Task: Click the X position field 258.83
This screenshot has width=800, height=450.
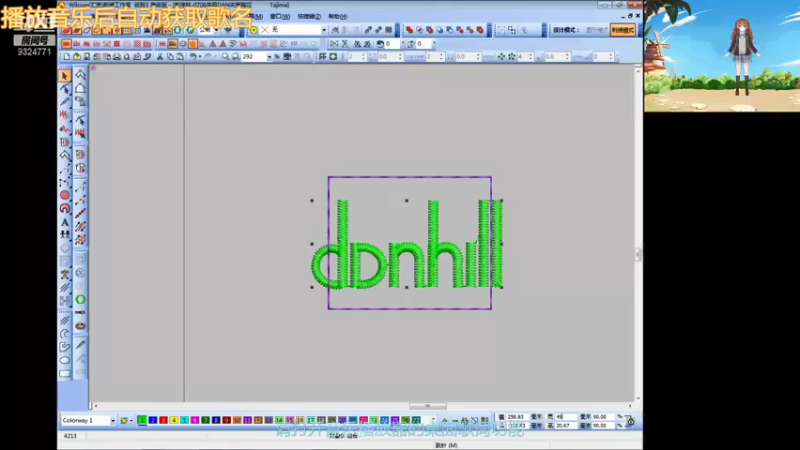Action: coord(517,417)
